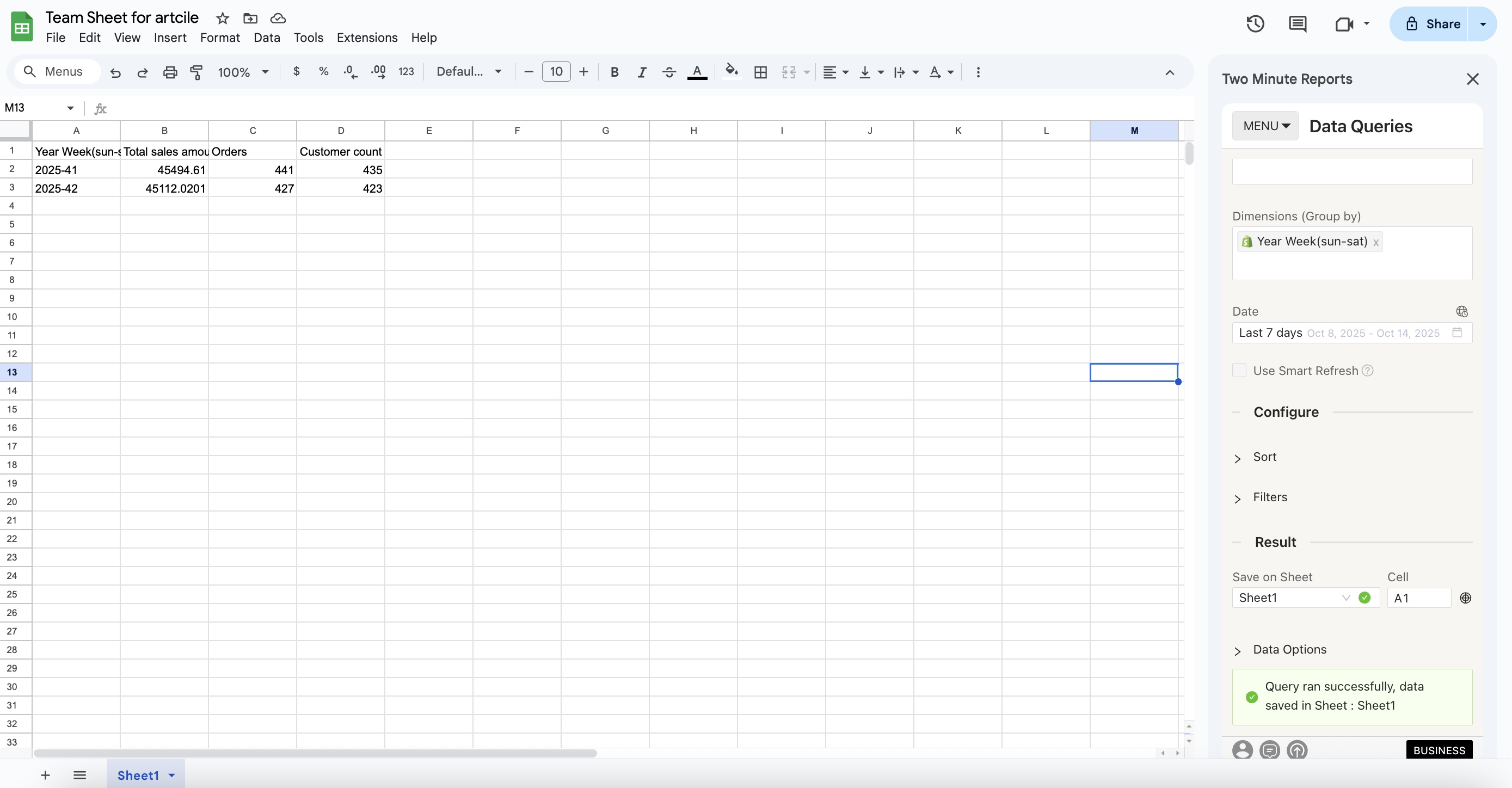This screenshot has height=788, width=1512.
Task: Click the timezone globe icon beside Date
Action: [1462, 312]
